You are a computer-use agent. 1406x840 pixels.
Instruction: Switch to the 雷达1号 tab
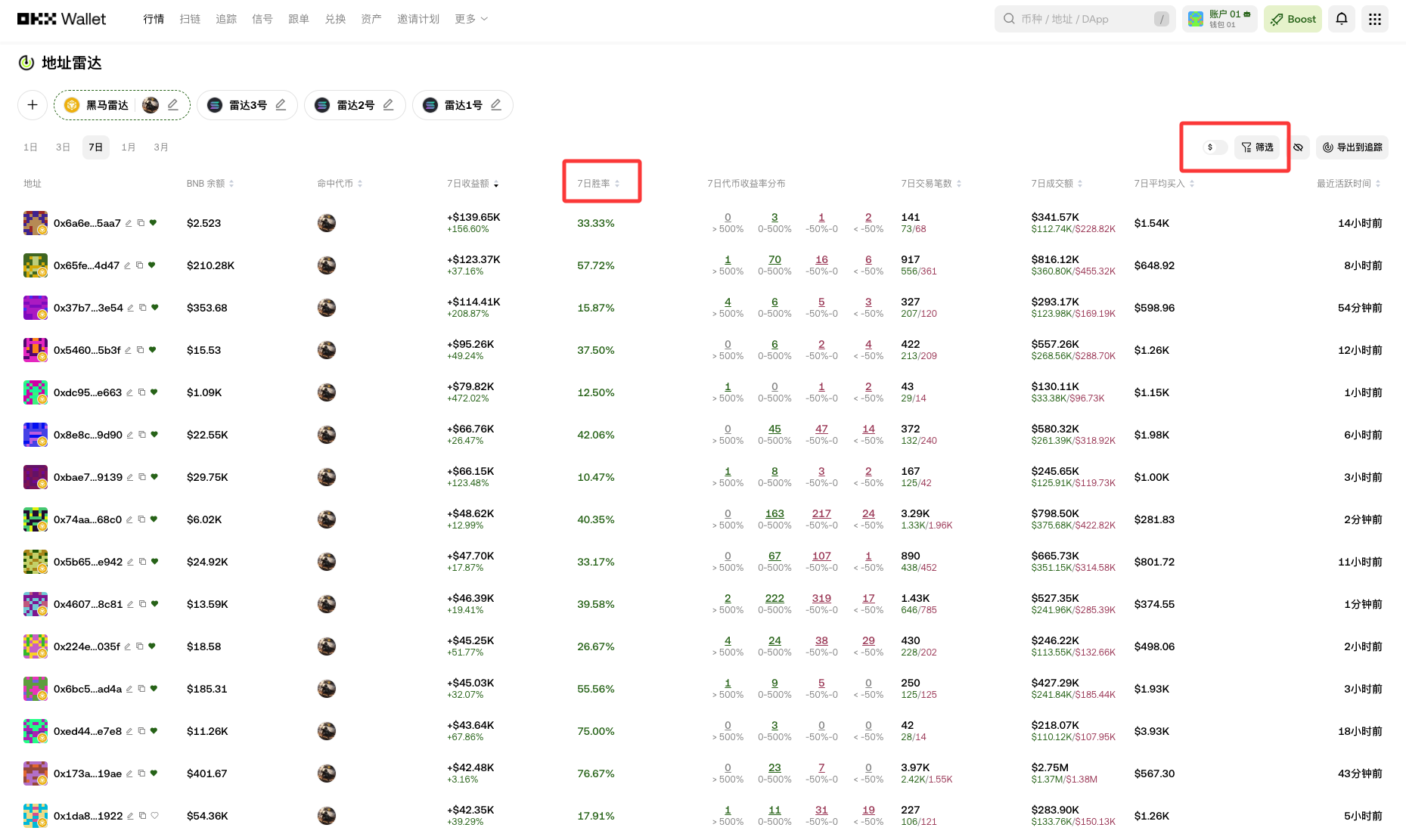click(462, 105)
